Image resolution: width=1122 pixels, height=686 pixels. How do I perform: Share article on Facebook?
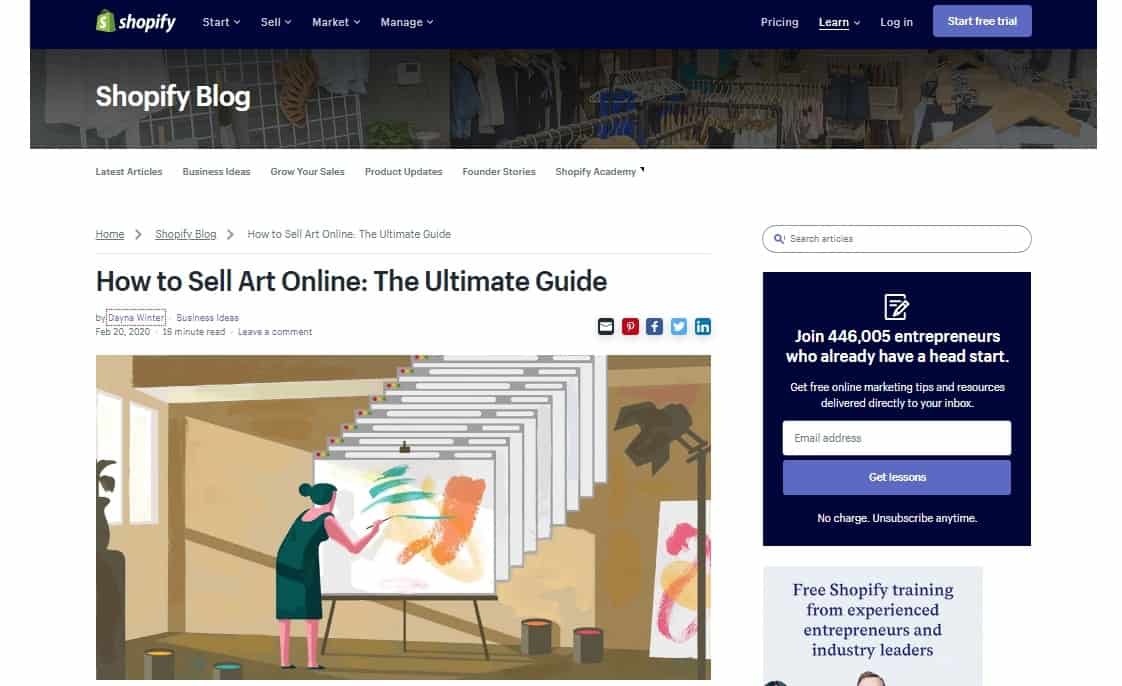point(654,327)
